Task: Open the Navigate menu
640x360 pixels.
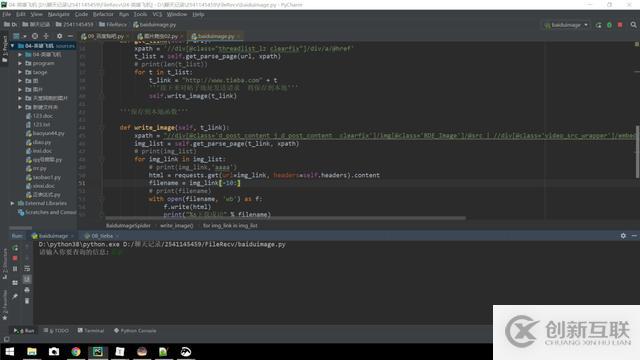Action: [x=58, y=14]
